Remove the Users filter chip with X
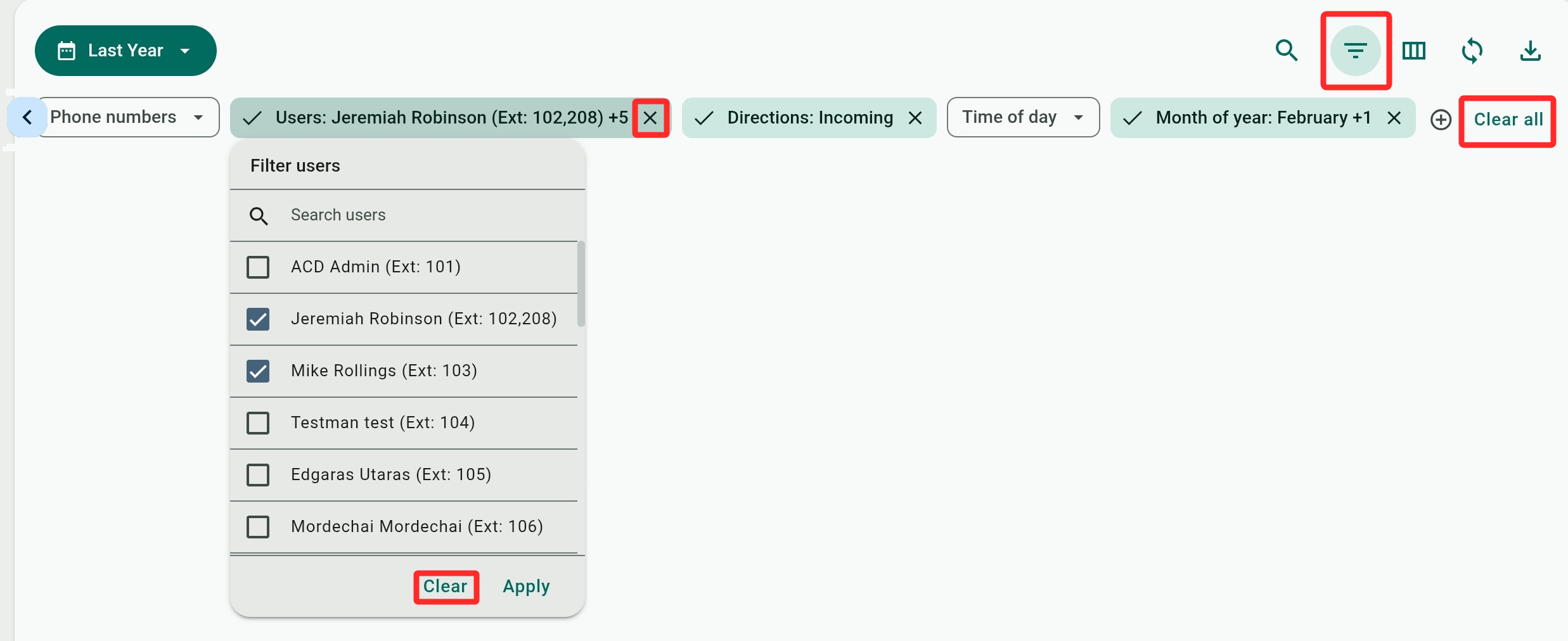 click(x=650, y=118)
